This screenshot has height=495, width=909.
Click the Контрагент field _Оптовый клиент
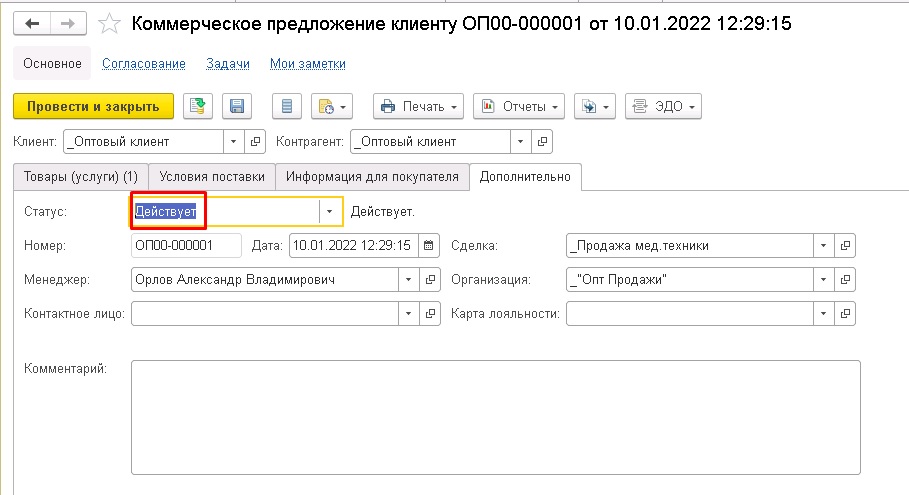tap(430, 141)
